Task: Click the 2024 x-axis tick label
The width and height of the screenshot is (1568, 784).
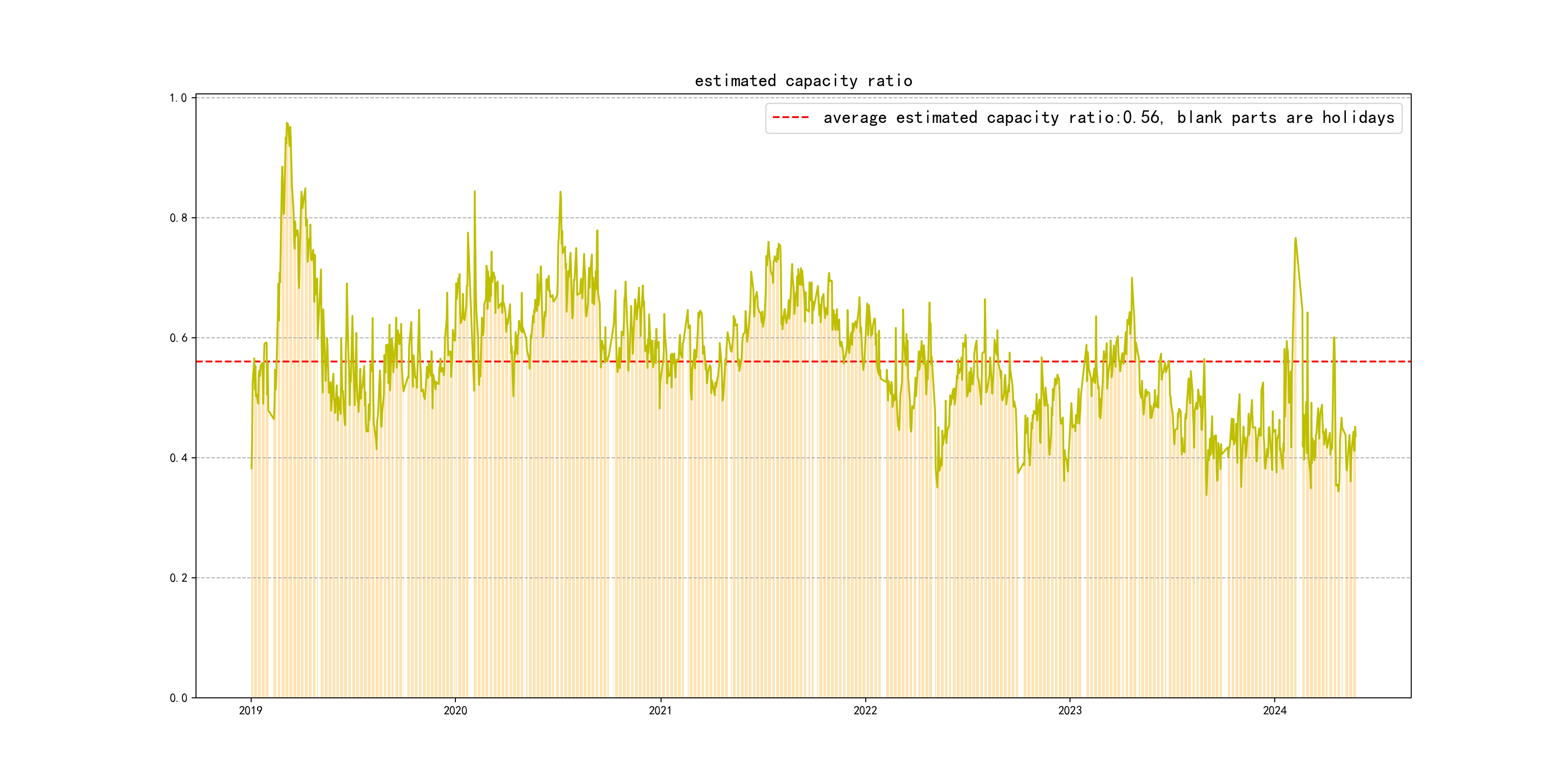Action: pos(1275,710)
